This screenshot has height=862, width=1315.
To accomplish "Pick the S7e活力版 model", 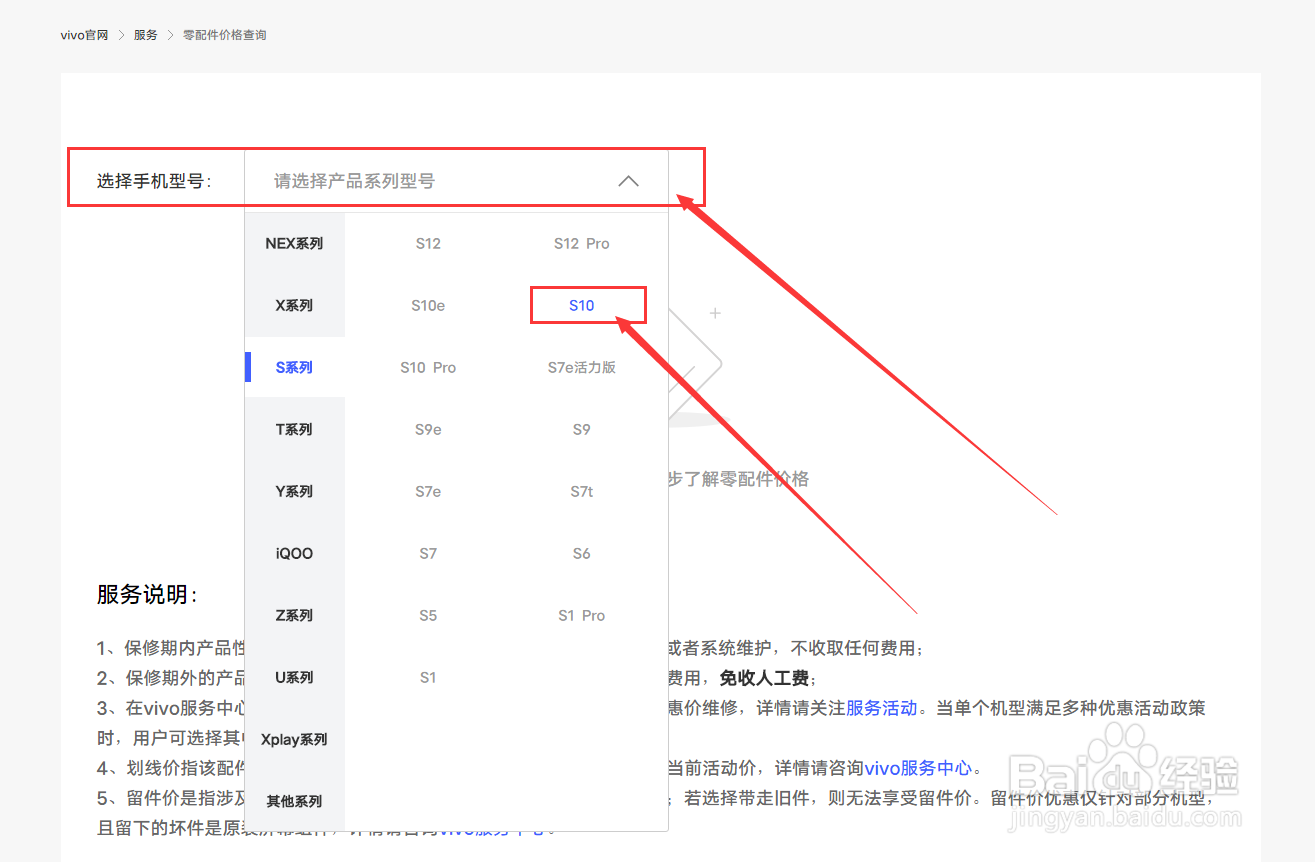I will (x=581, y=367).
